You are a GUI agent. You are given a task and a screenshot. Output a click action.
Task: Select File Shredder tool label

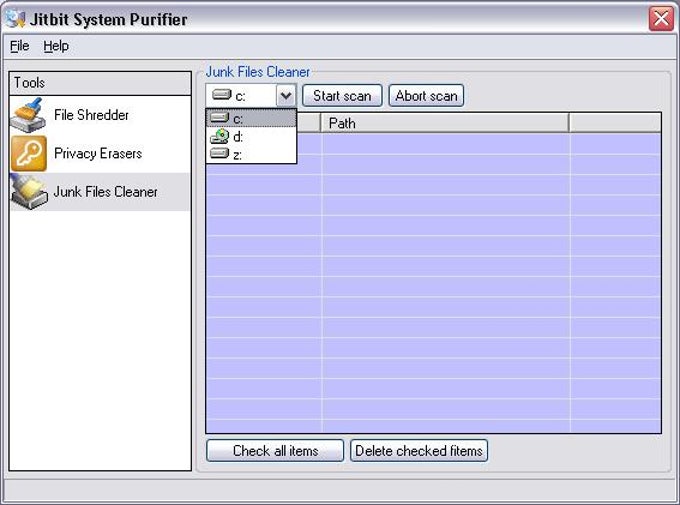point(92,115)
